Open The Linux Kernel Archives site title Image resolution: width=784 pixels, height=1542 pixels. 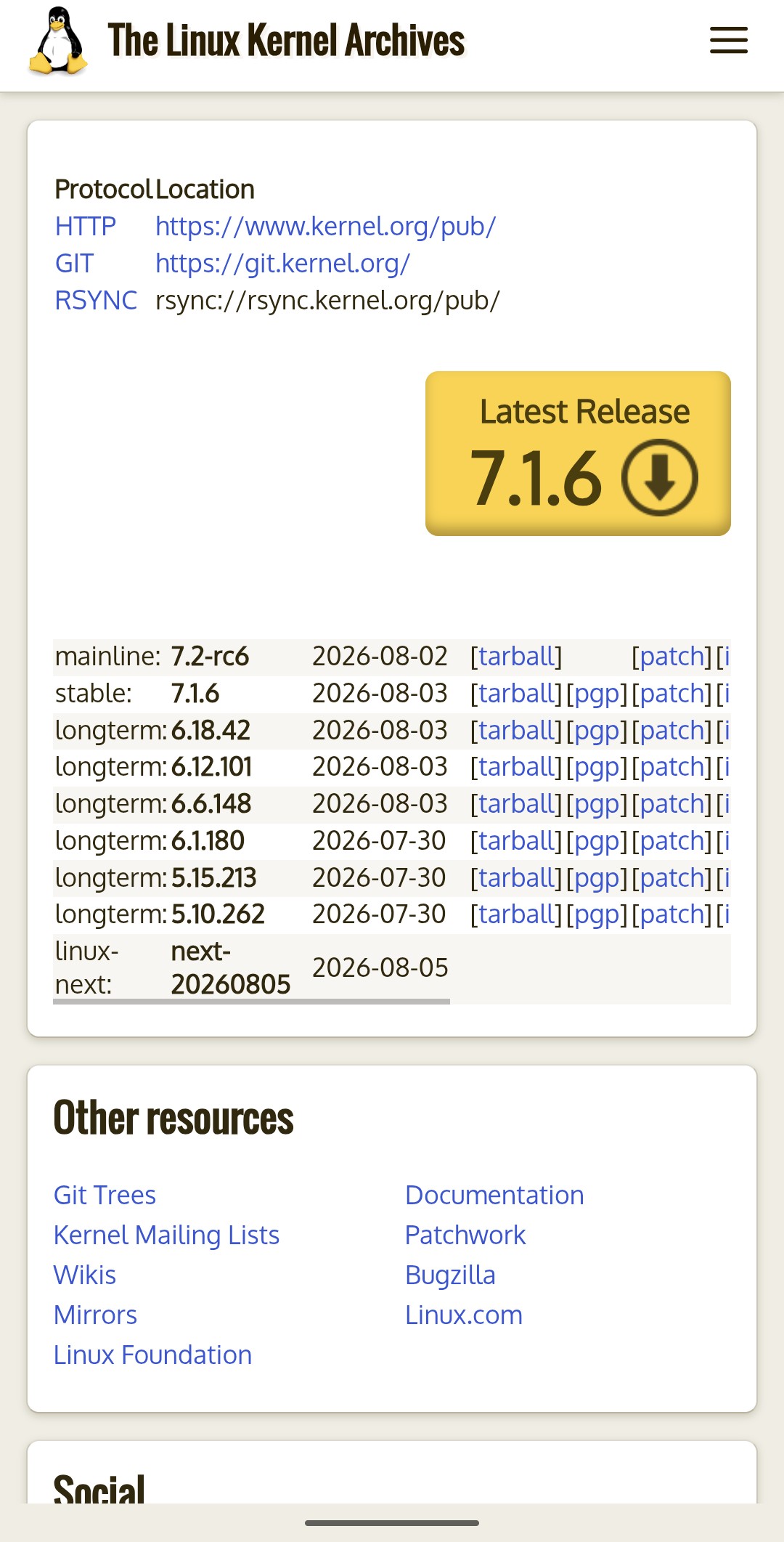point(286,41)
